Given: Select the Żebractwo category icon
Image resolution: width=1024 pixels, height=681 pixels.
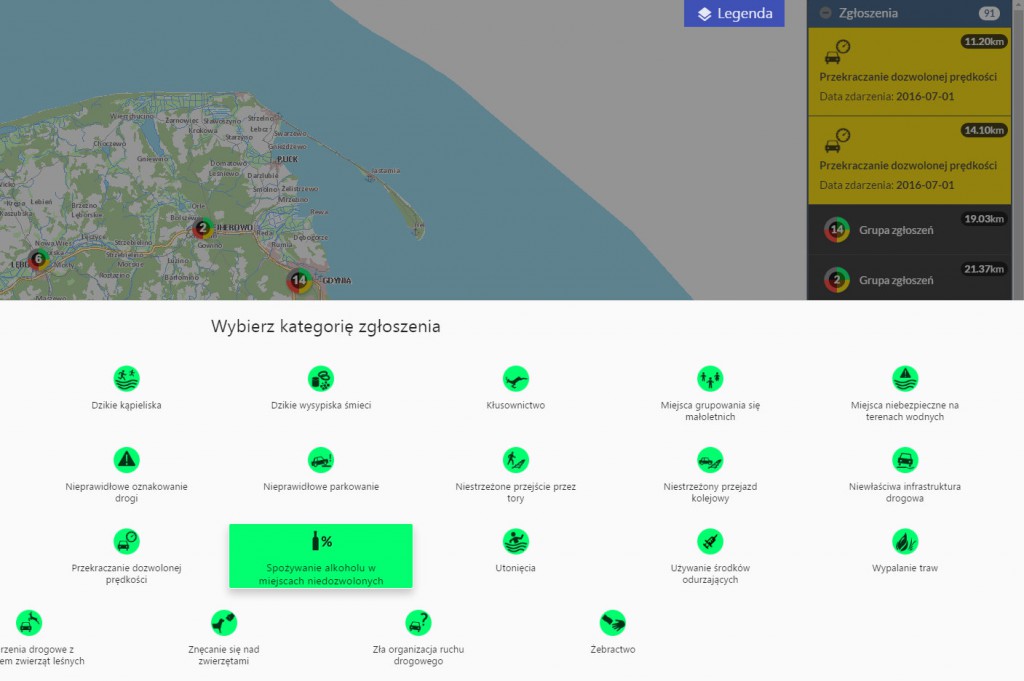Looking at the screenshot, I should coord(612,623).
